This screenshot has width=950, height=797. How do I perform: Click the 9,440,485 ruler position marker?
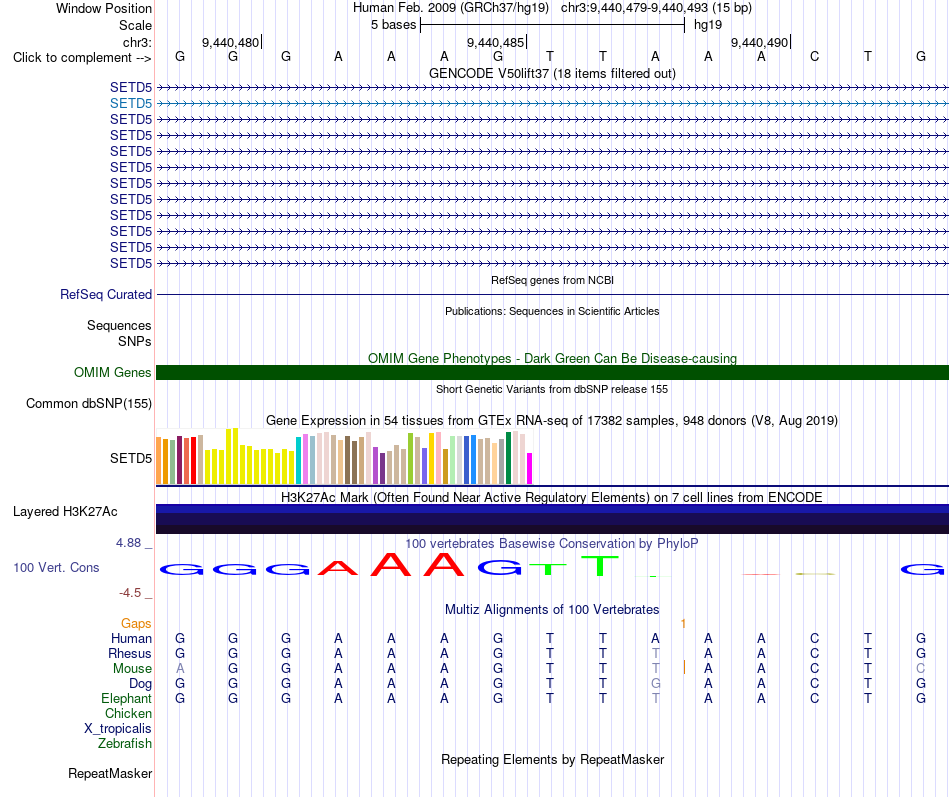pos(495,42)
